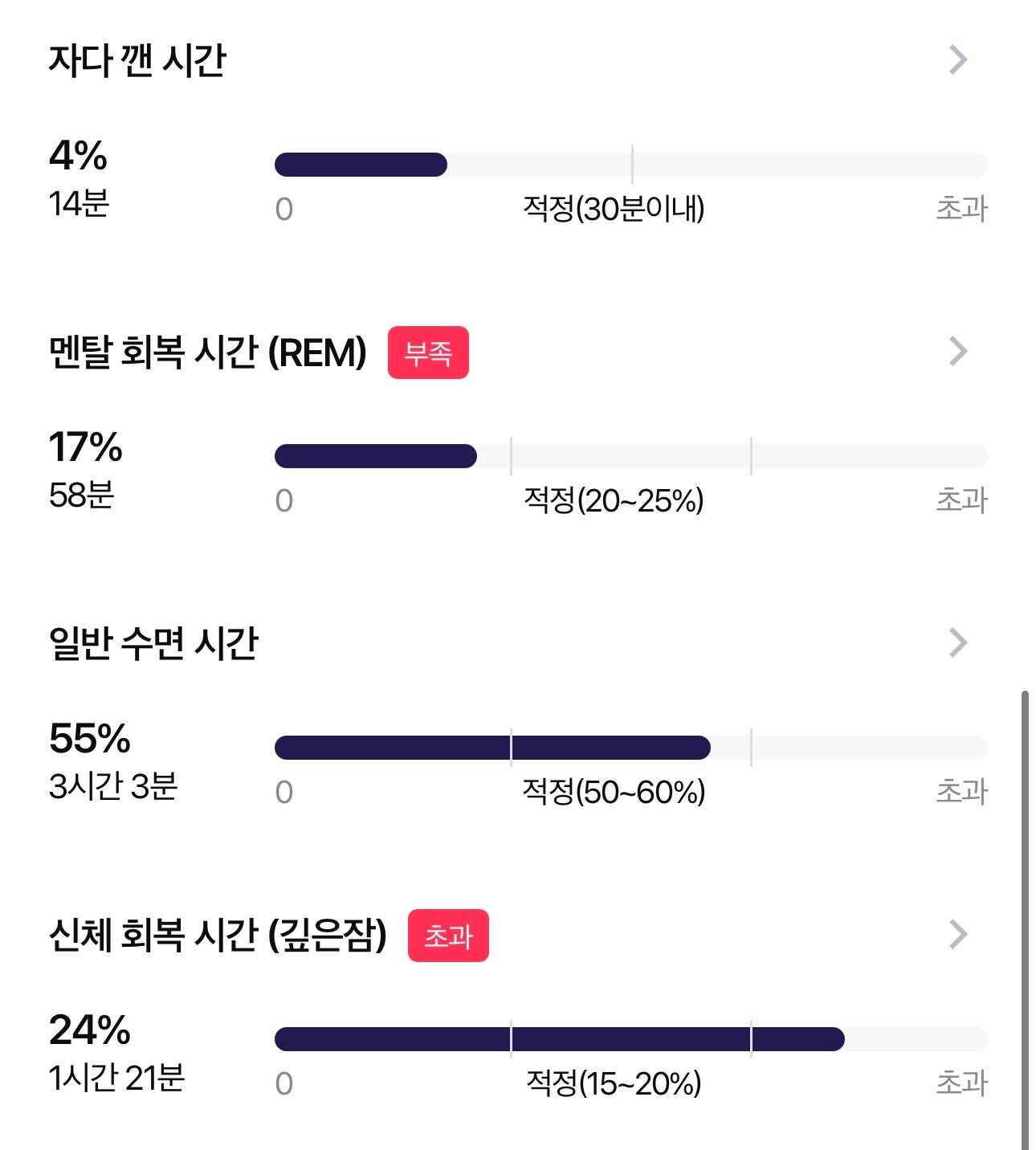Click the 자다 깬 시간 progress bar

pos(630,165)
